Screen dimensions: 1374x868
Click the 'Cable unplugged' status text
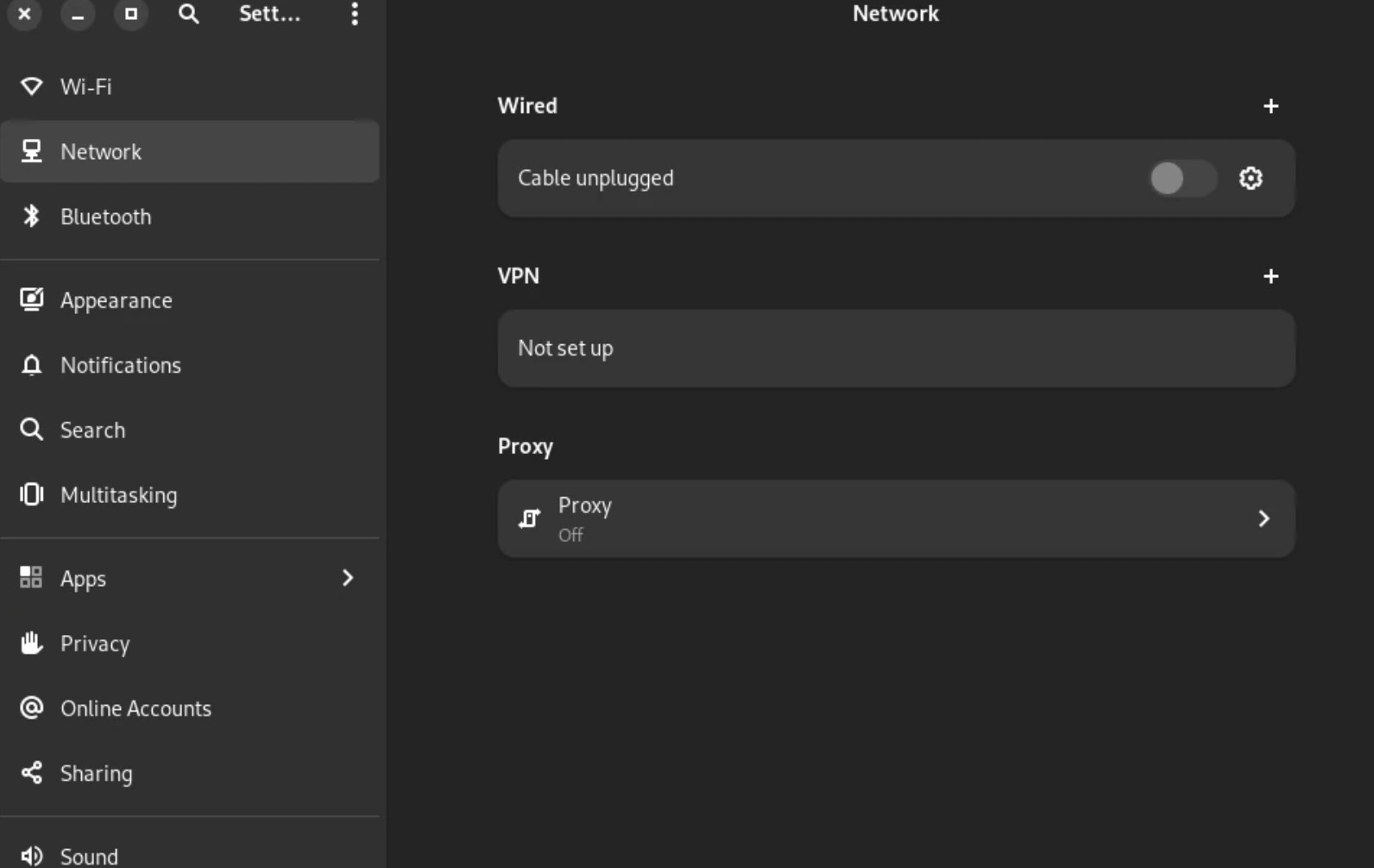[596, 178]
